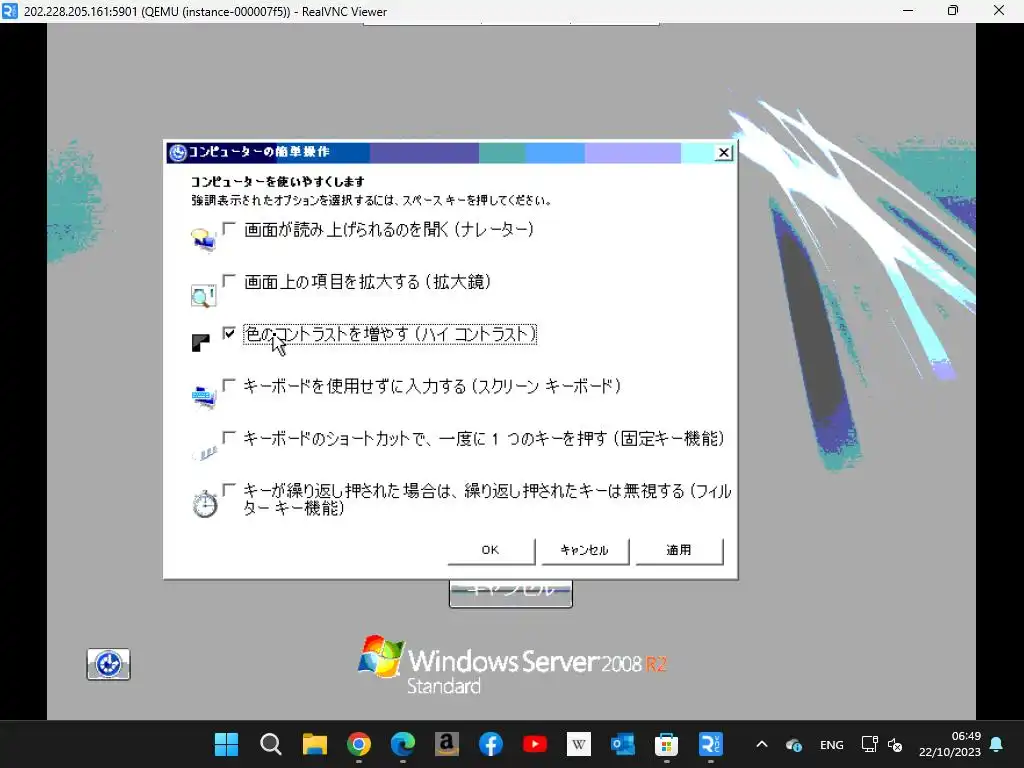Image resolution: width=1024 pixels, height=768 pixels.
Task: Uncheck the High Contrast (ハイ コントラスト) checkbox
Action: click(x=229, y=333)
